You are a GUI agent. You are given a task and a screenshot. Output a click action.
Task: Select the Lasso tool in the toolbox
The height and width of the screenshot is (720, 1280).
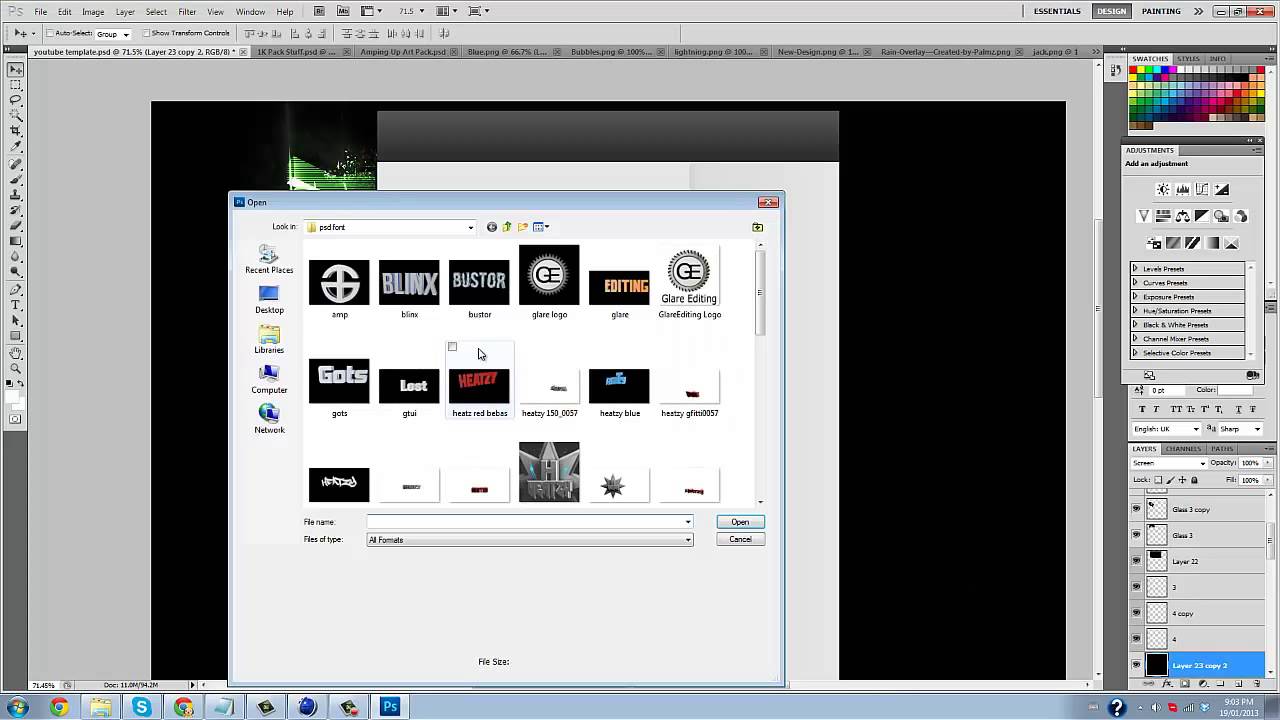click(x=16, y=100)
